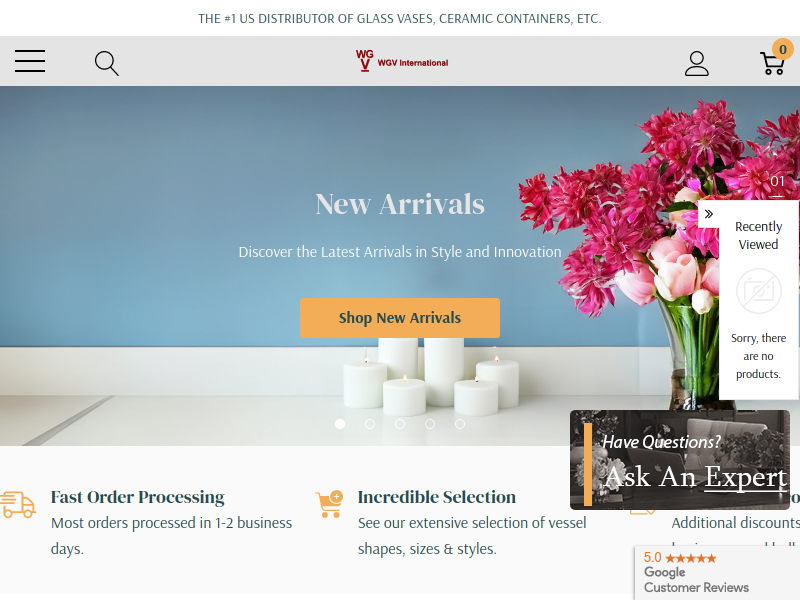Click the 01 slide counter indicator
Image resolution: width=800 pixels, height=600 pixels.
[x=777, y=182]
